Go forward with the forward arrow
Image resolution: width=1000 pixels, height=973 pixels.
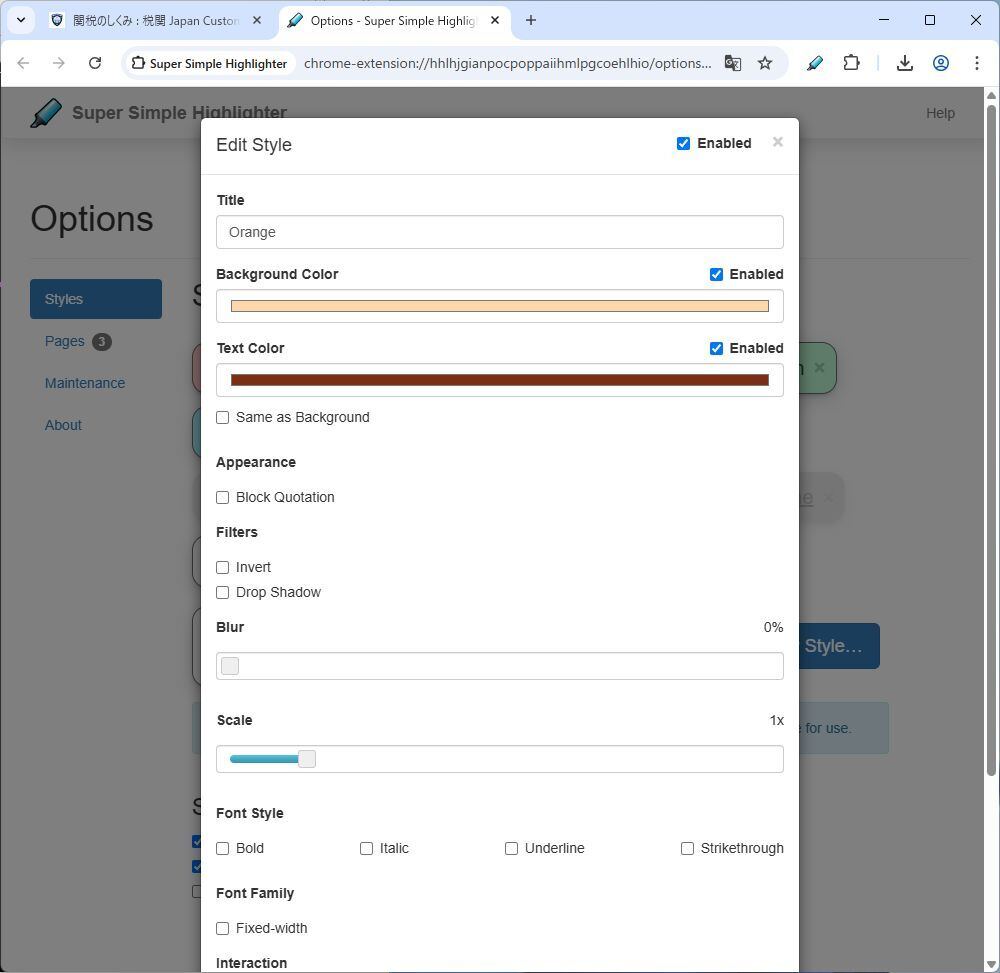pyautogui.click(x=59, y=63)
